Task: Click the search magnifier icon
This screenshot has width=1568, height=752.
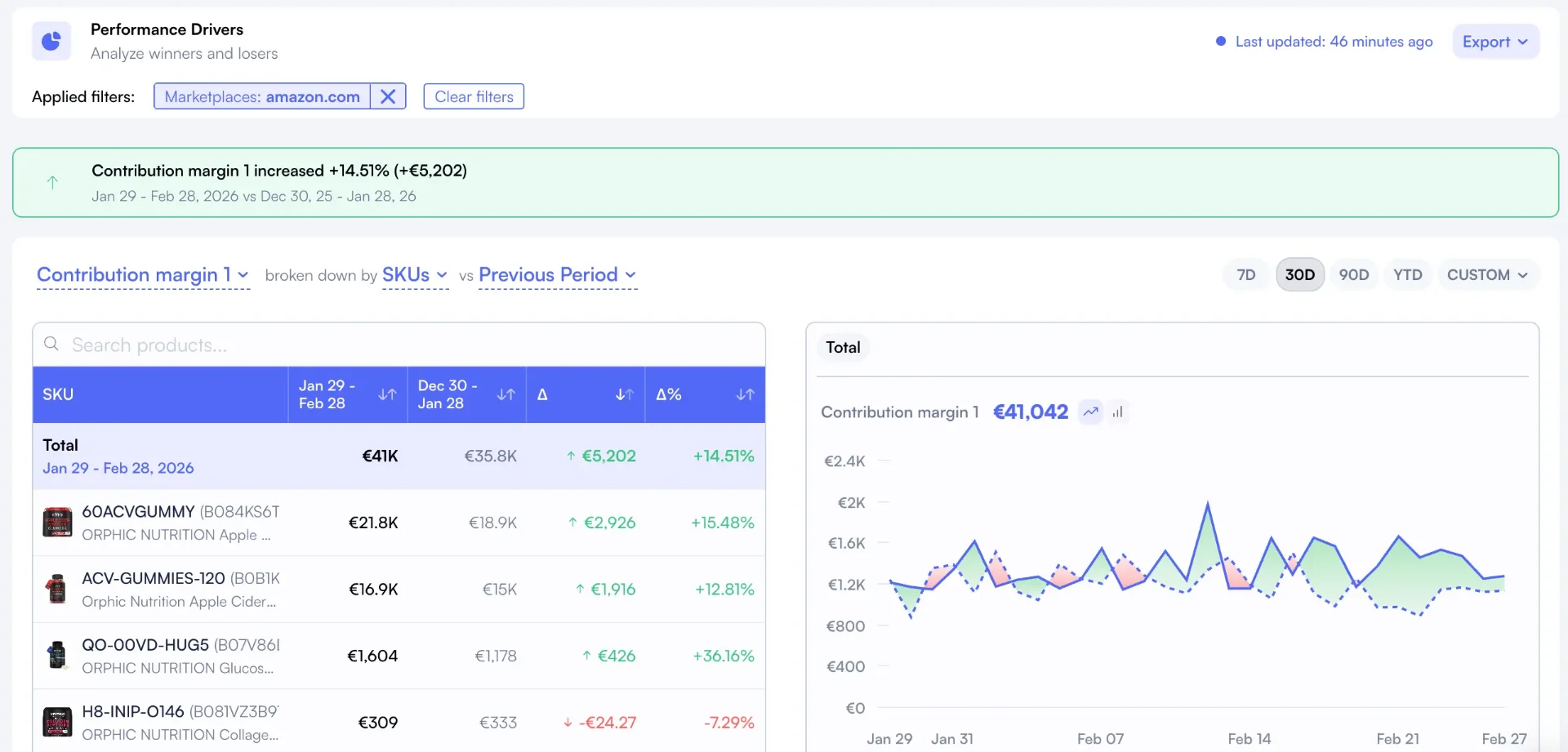Action: pyautogui.click(x=51, y=344)
